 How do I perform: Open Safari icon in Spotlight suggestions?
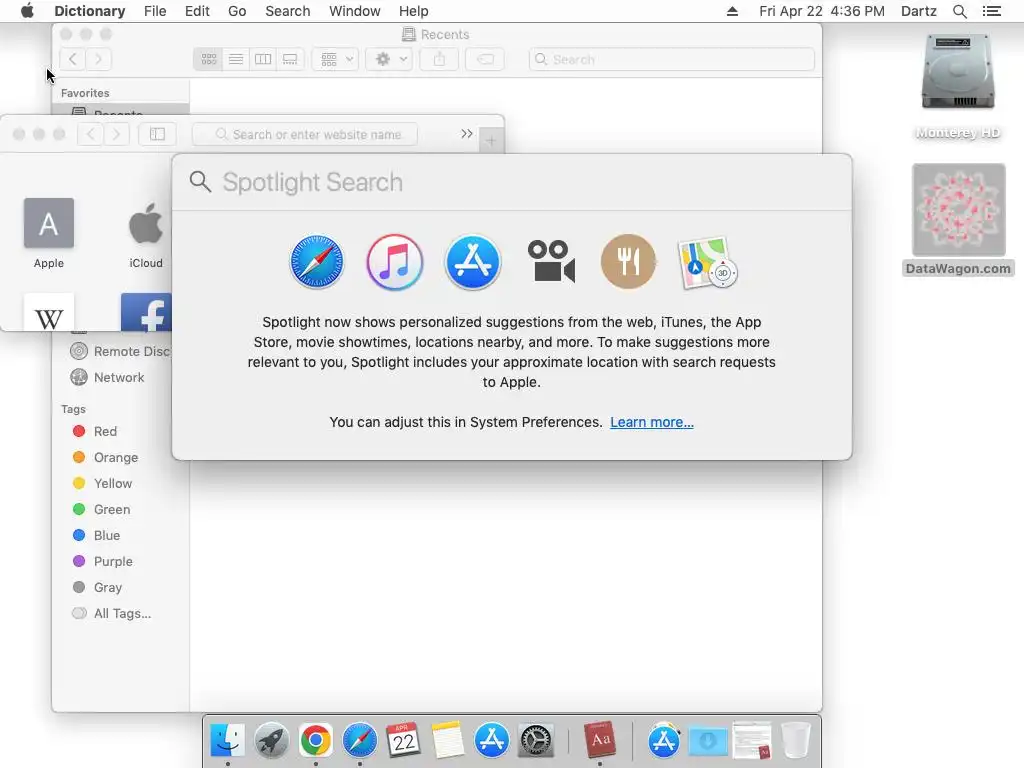(x=317, y=262)
